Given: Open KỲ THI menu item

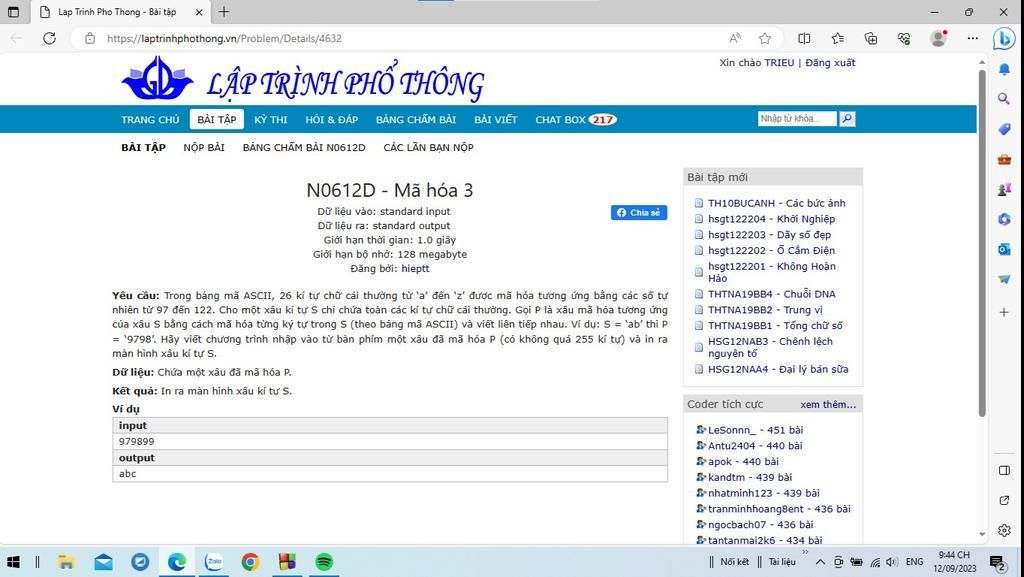Looking at the screenshot, I should point(270,120).
